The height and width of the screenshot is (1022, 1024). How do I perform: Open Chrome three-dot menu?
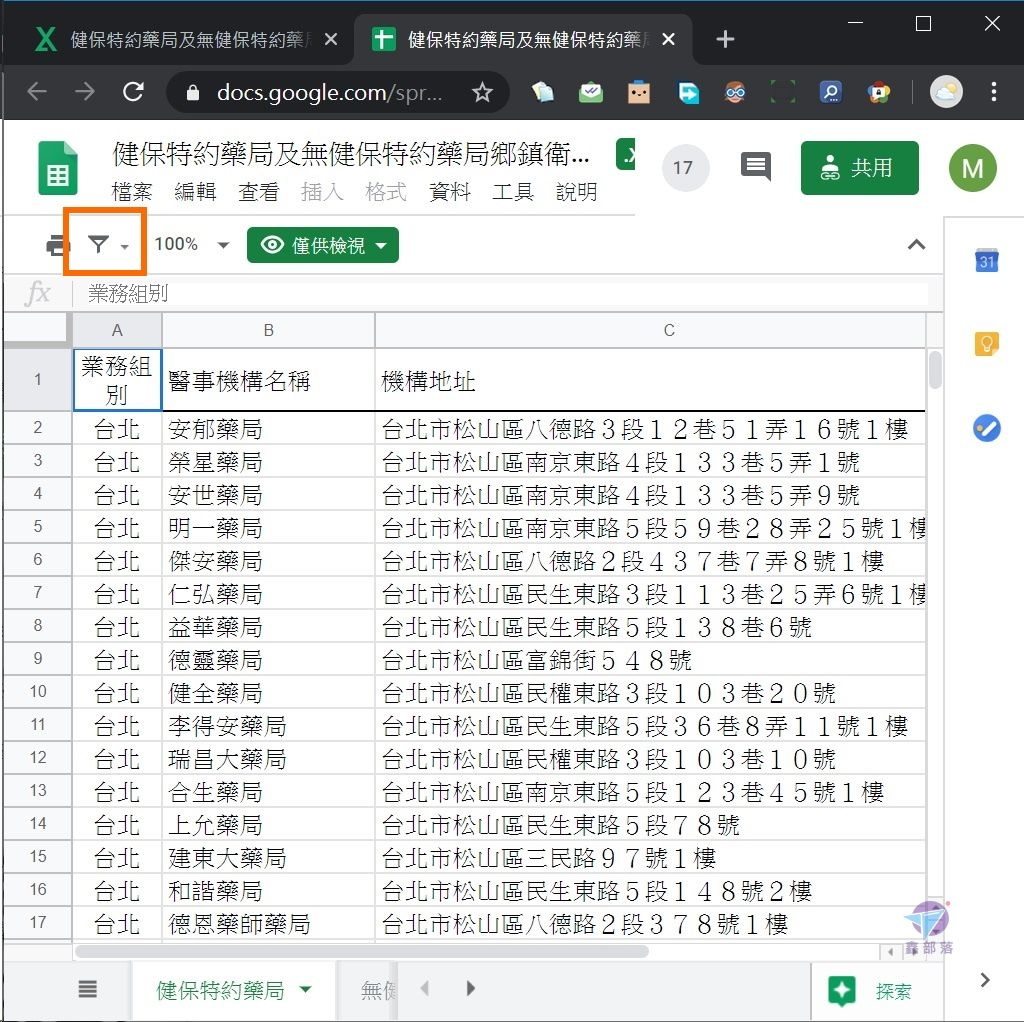993,91
